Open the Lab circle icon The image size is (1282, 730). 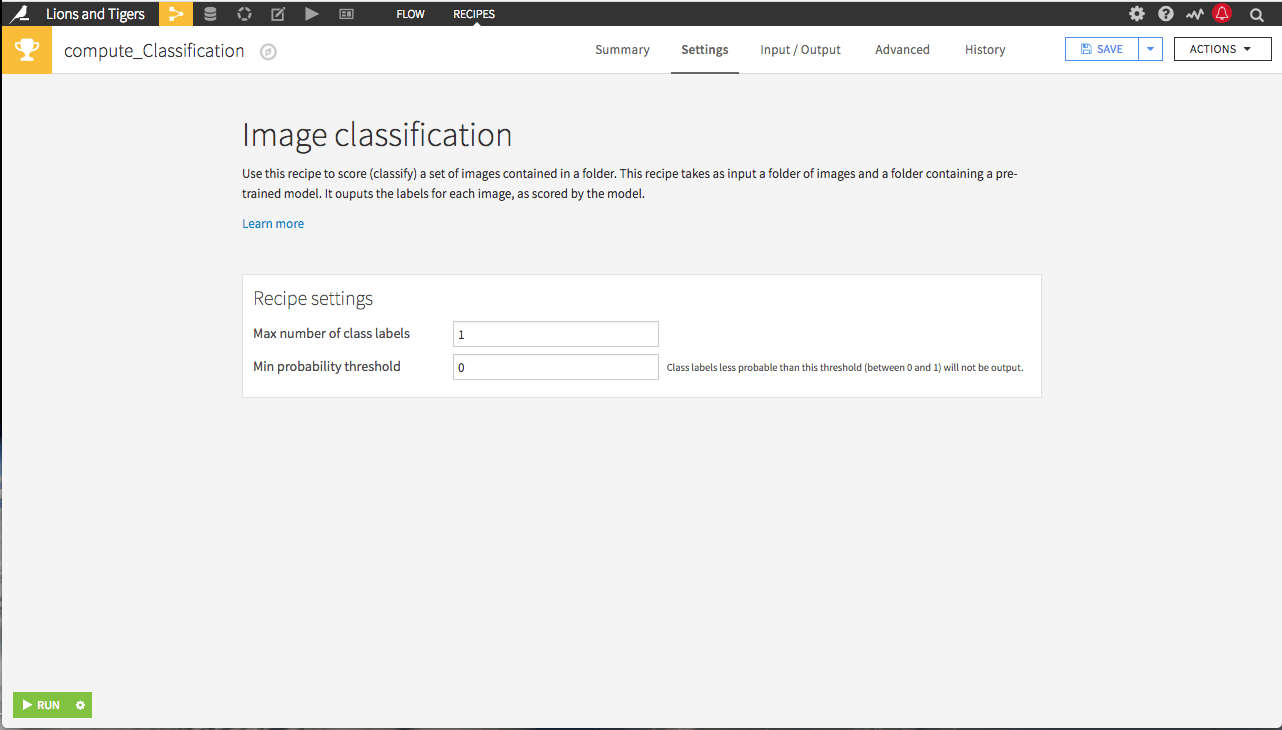[244, 14]
